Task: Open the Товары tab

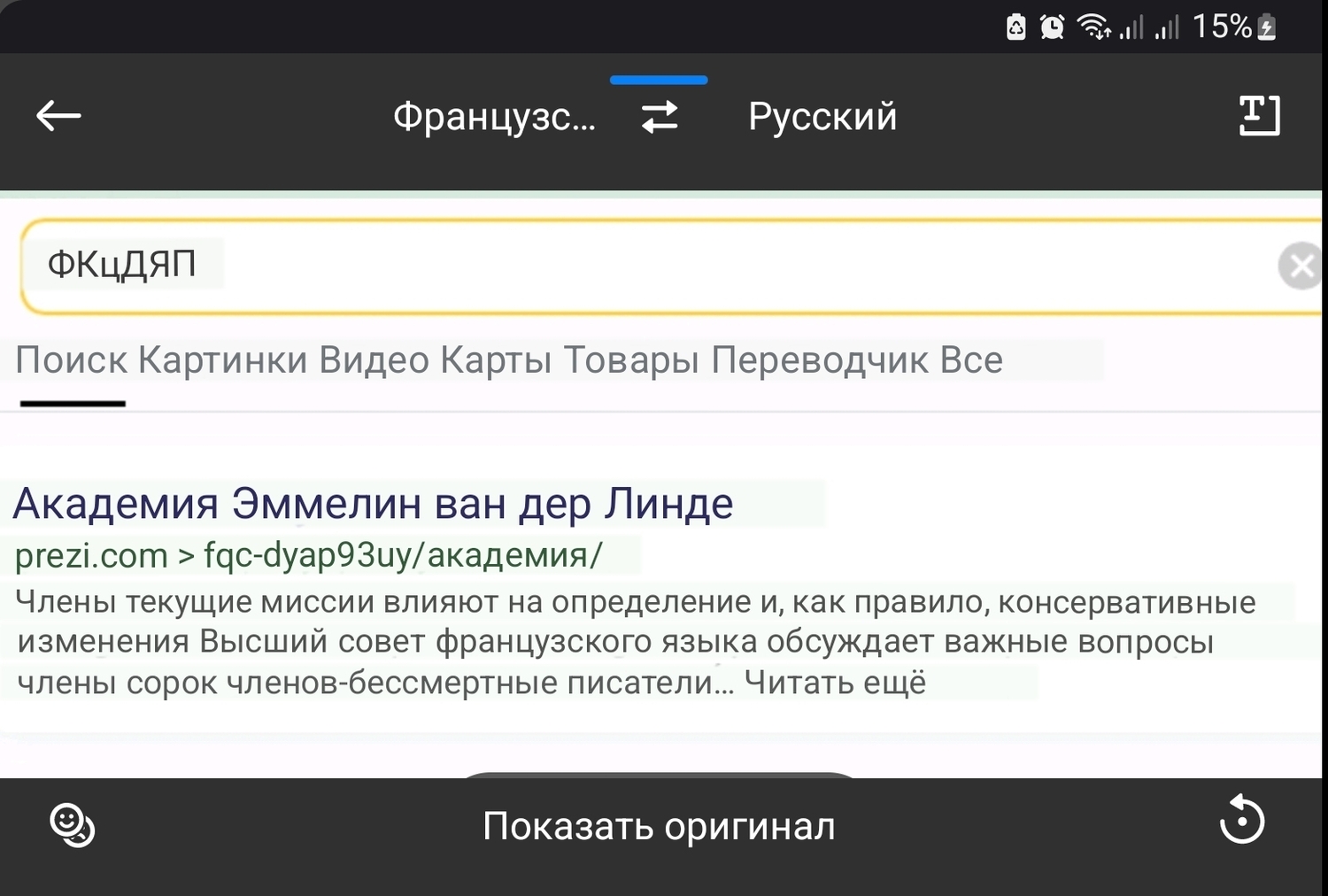Action: click(x=631, y=360)
